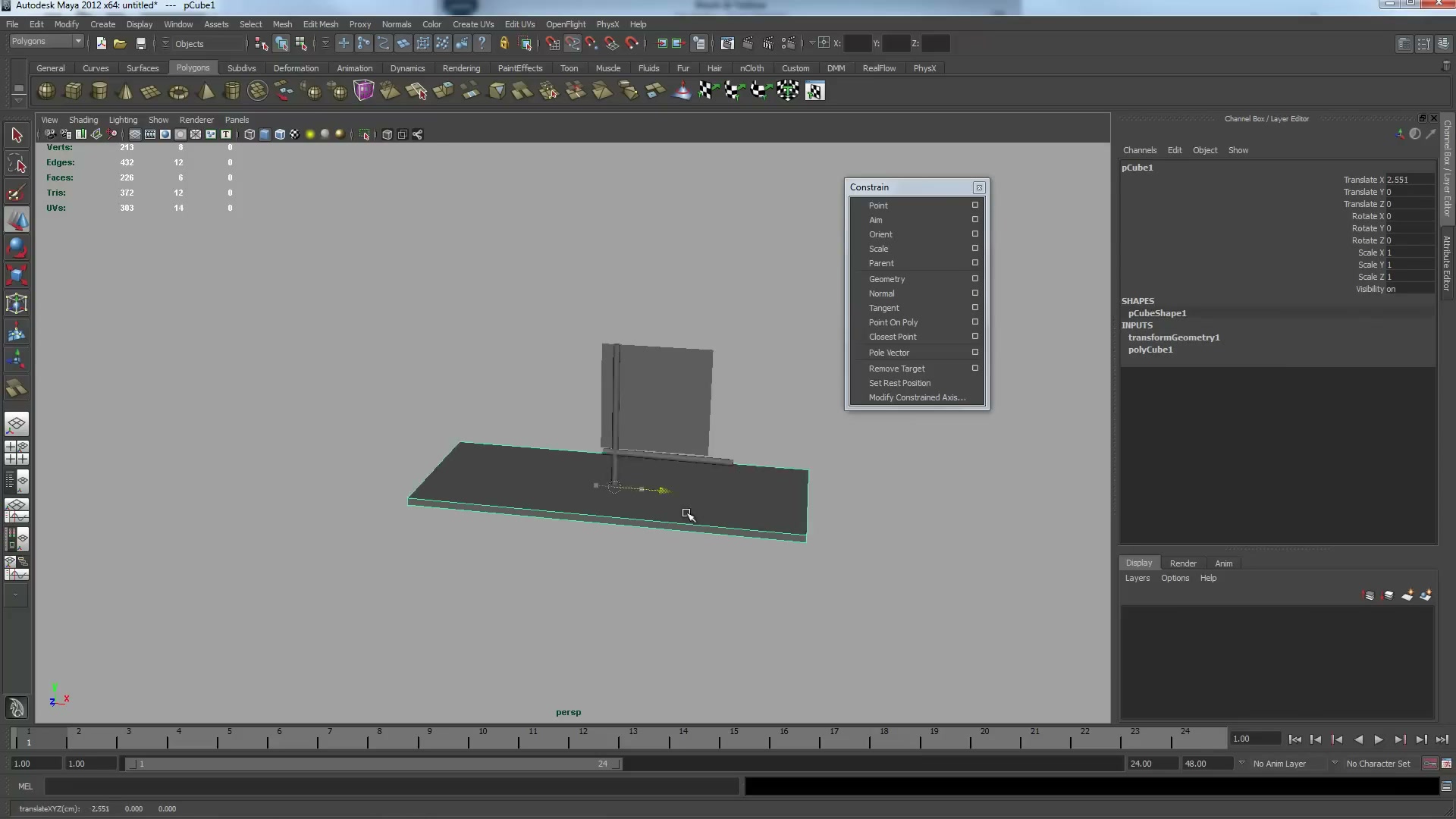The width and height of the screenshot is (1456, 819).
Task: Open Point constraint option box
Action: [975, 205]
